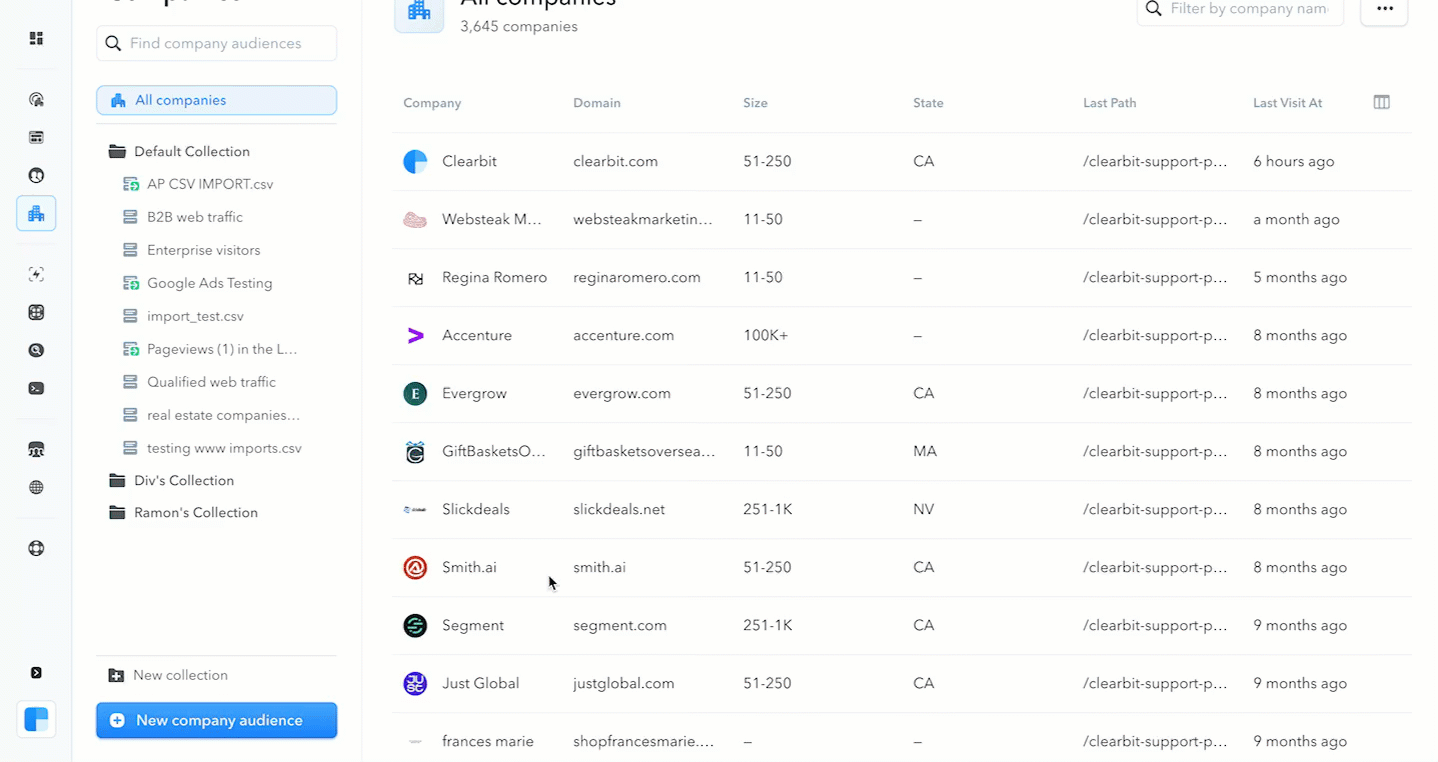Click the 100K+ size cell

(766, 335)
